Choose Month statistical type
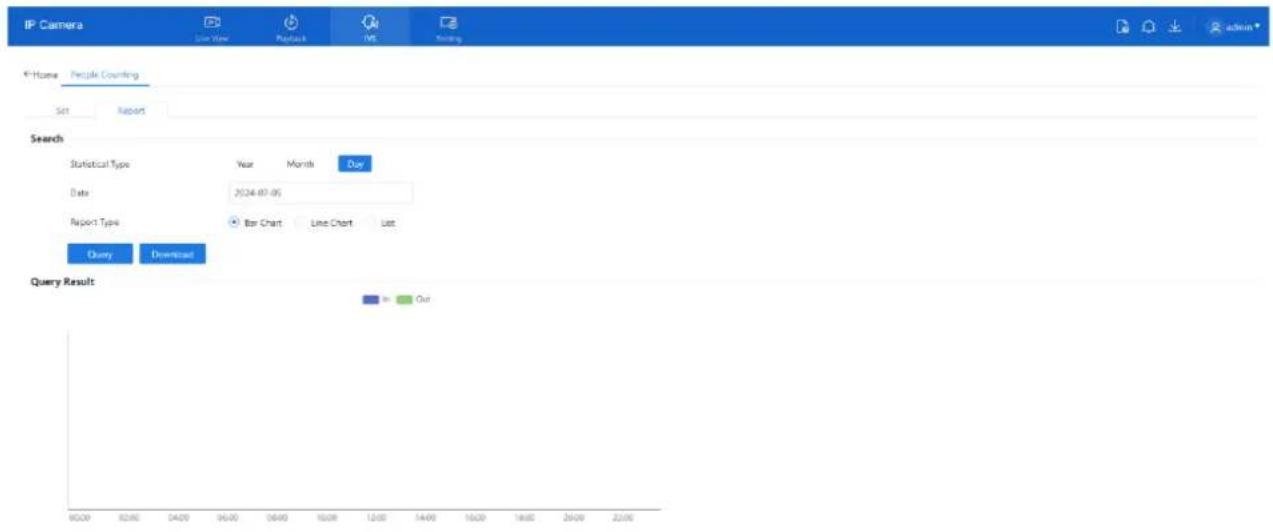 coord(300,164)
